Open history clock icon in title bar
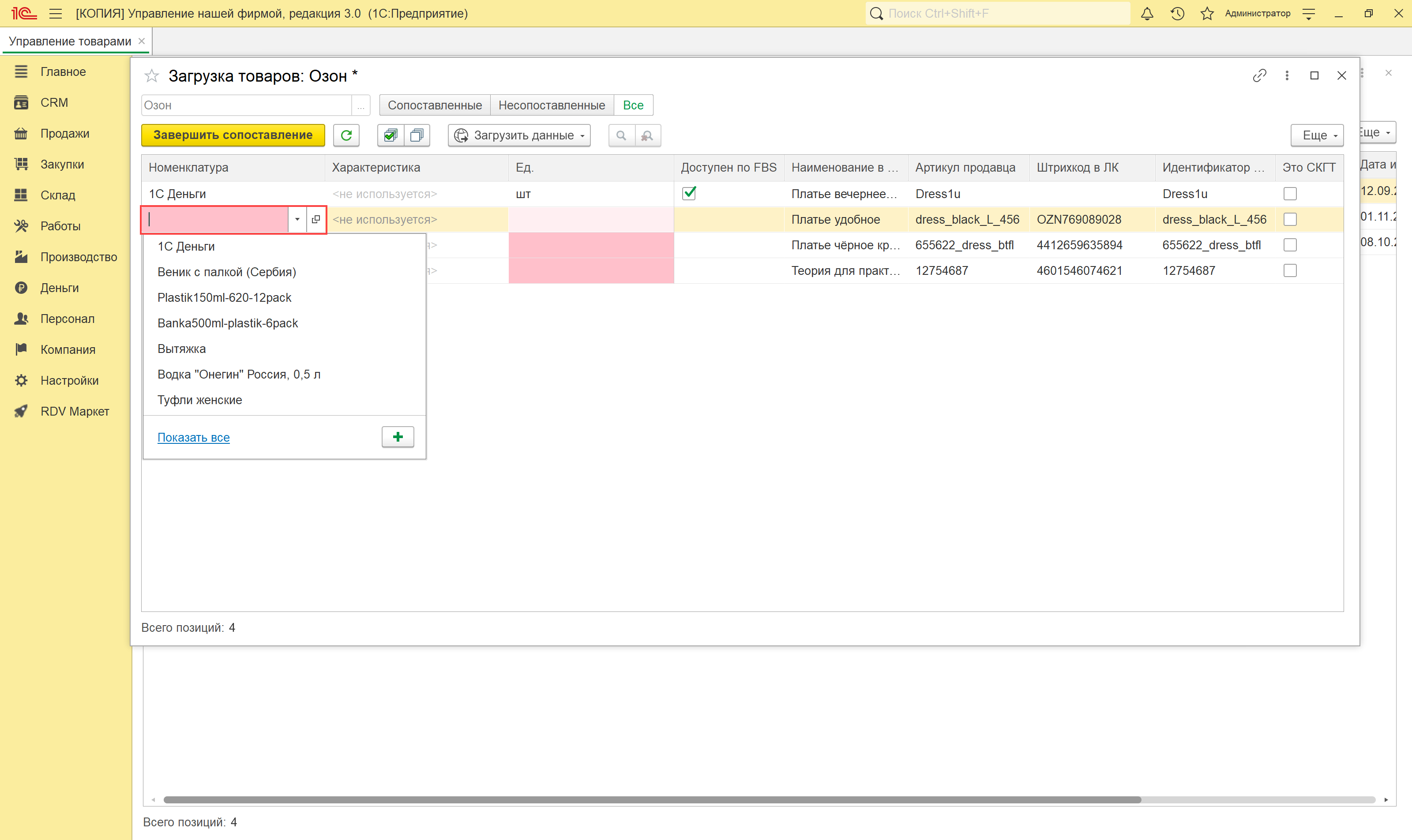This screenshot has width=1412, height=840. tap(1177, 14)
